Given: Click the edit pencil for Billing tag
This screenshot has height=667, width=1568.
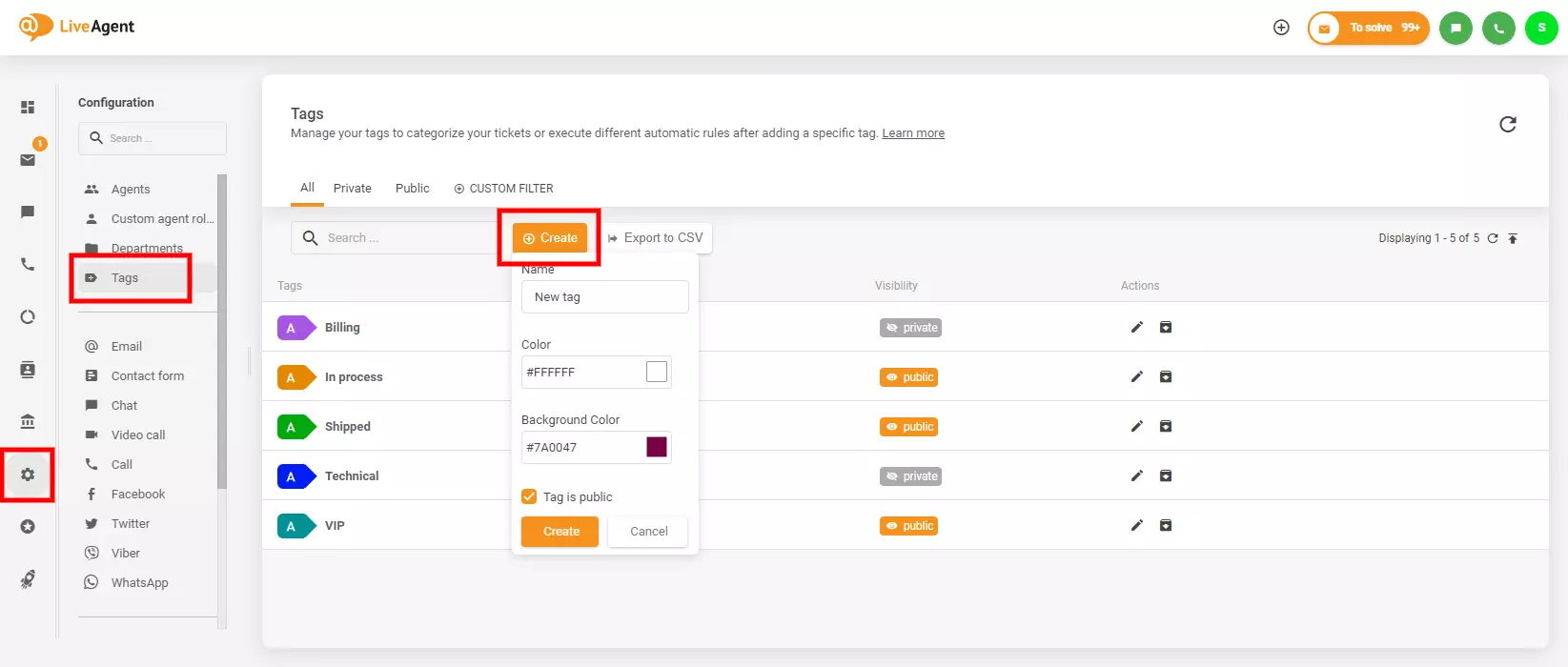Looking at the screenshot, I should pyautogui.click(x=1136, y=328).
